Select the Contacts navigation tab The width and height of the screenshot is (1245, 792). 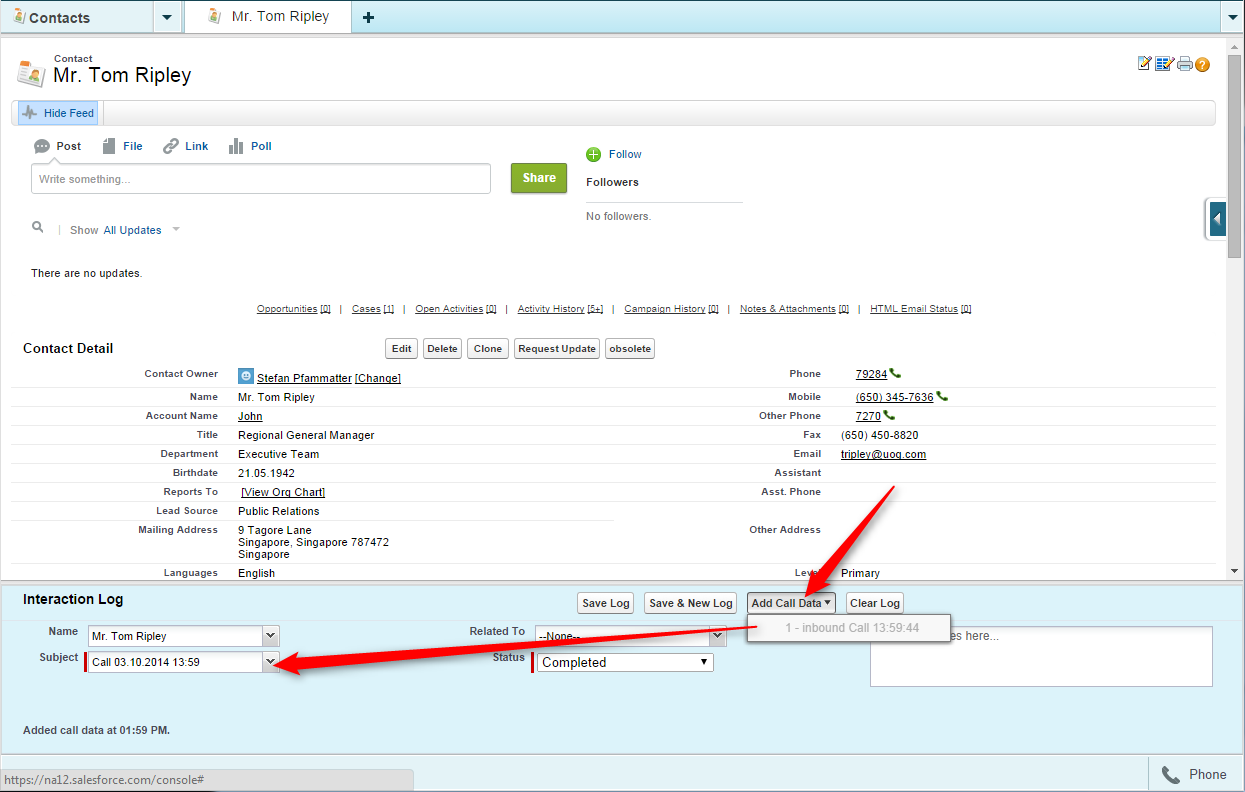click(x=77, y=17)
